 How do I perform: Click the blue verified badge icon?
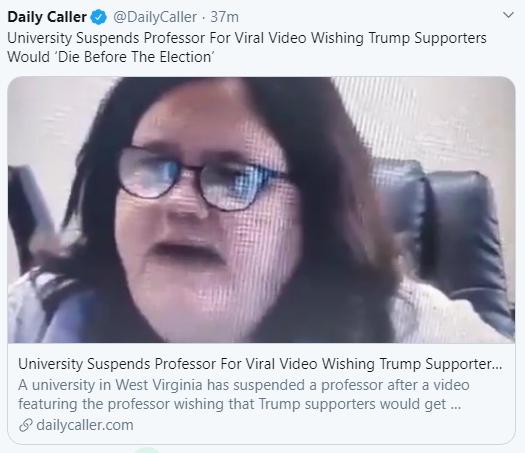[x=99, y=17]
